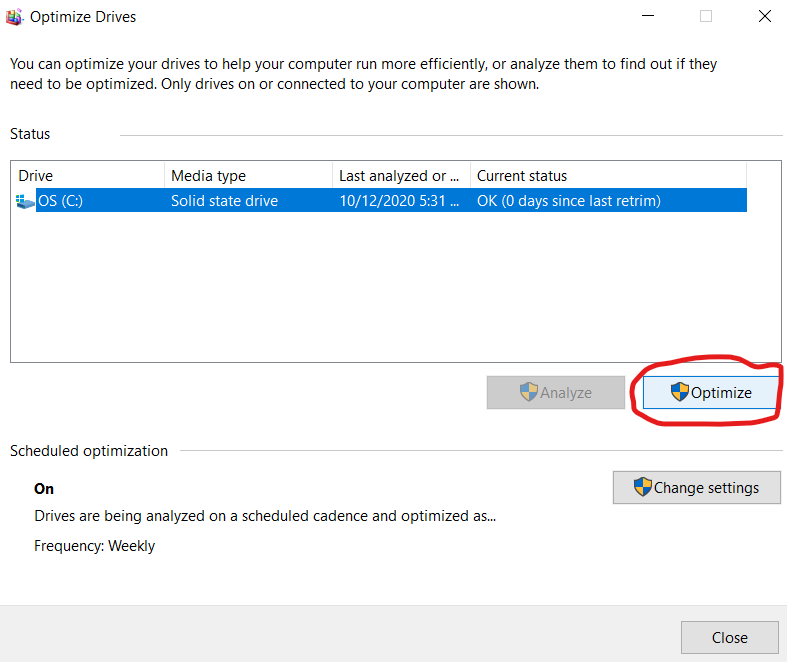Image resolution: width=787 pixels, height=662 pixels.
Task: Sort by the Drive column header
Action: pos(89,176)
